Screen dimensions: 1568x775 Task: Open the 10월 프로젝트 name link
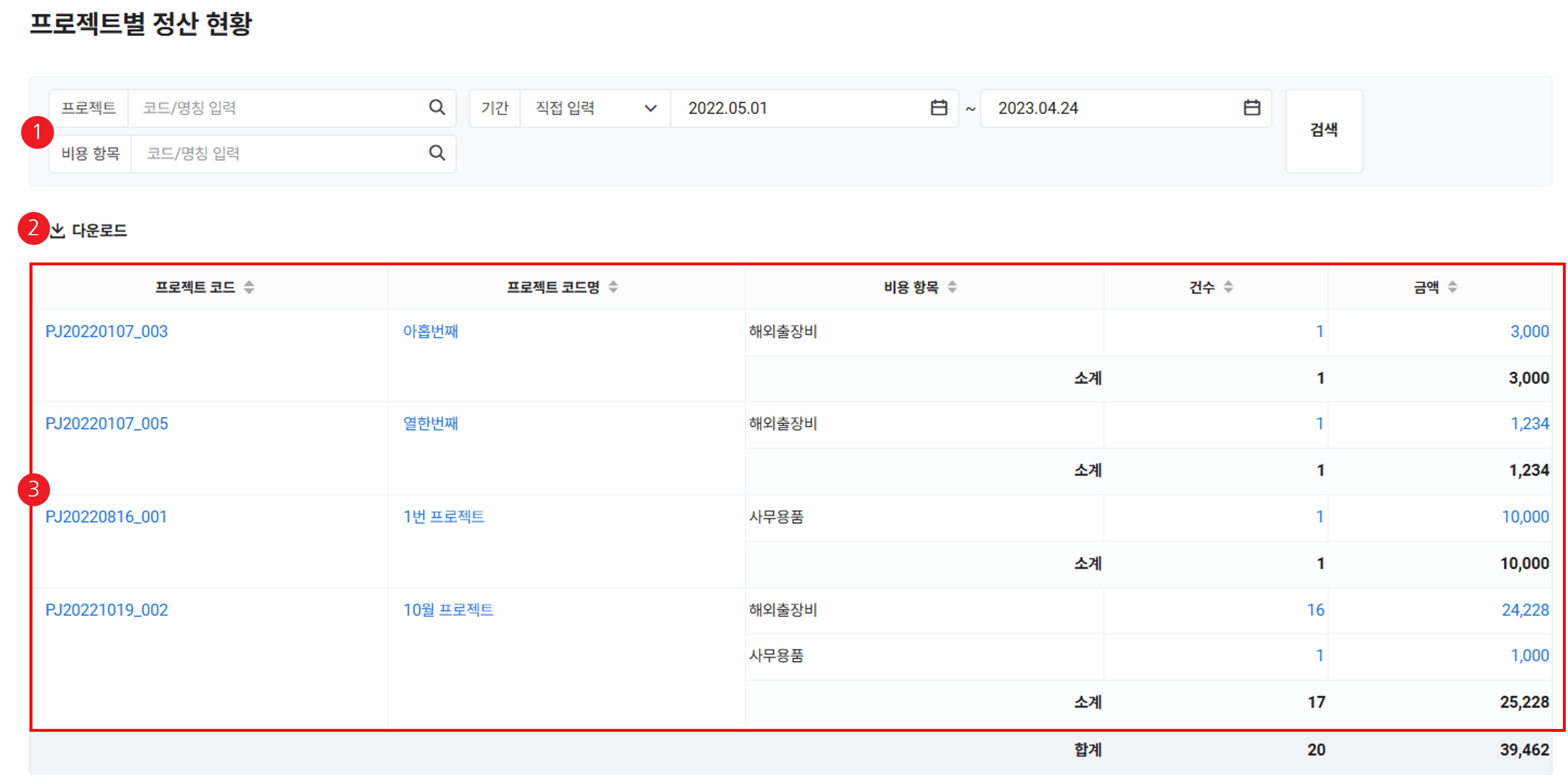(x=448, y=610)
